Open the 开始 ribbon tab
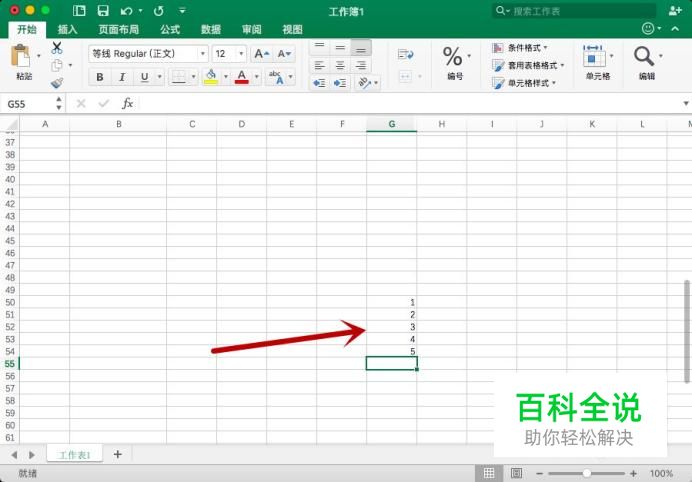This screenshot has width=692, height=482. tap(27, 30)
